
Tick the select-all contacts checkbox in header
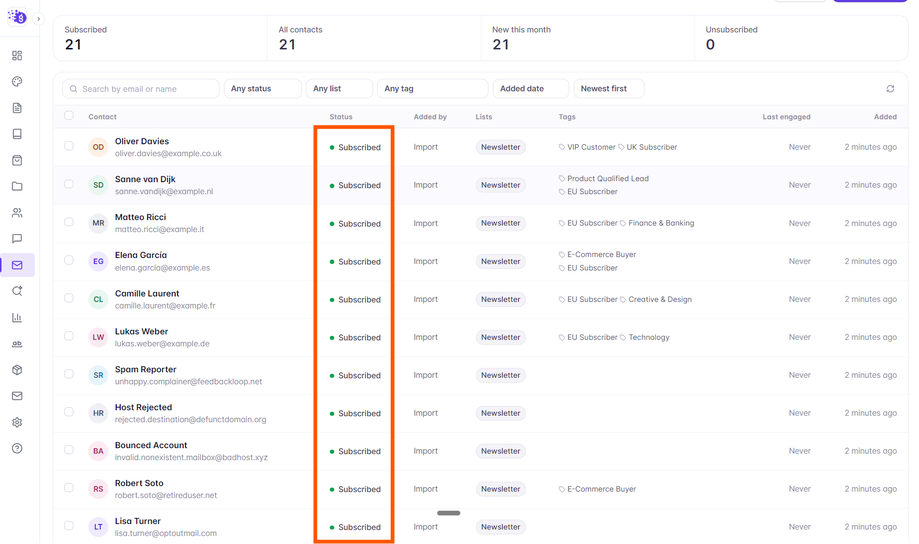[69, 115]
